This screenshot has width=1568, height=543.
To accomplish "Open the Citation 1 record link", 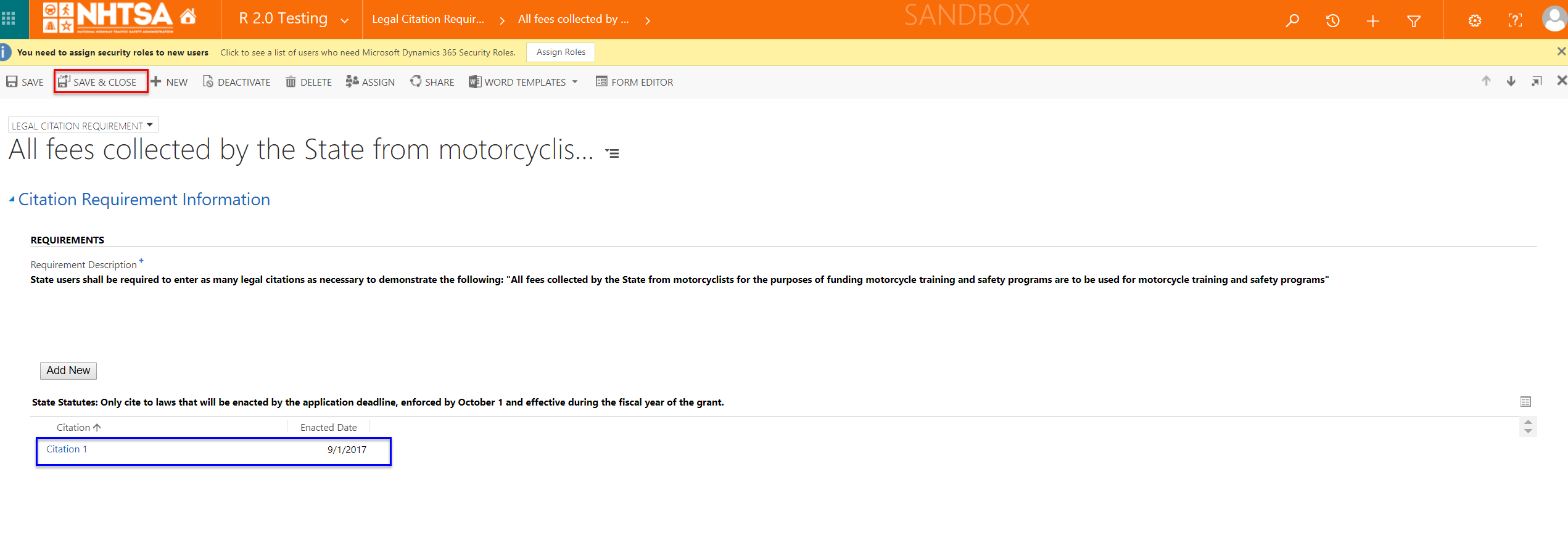I will [x=67, y=449].
